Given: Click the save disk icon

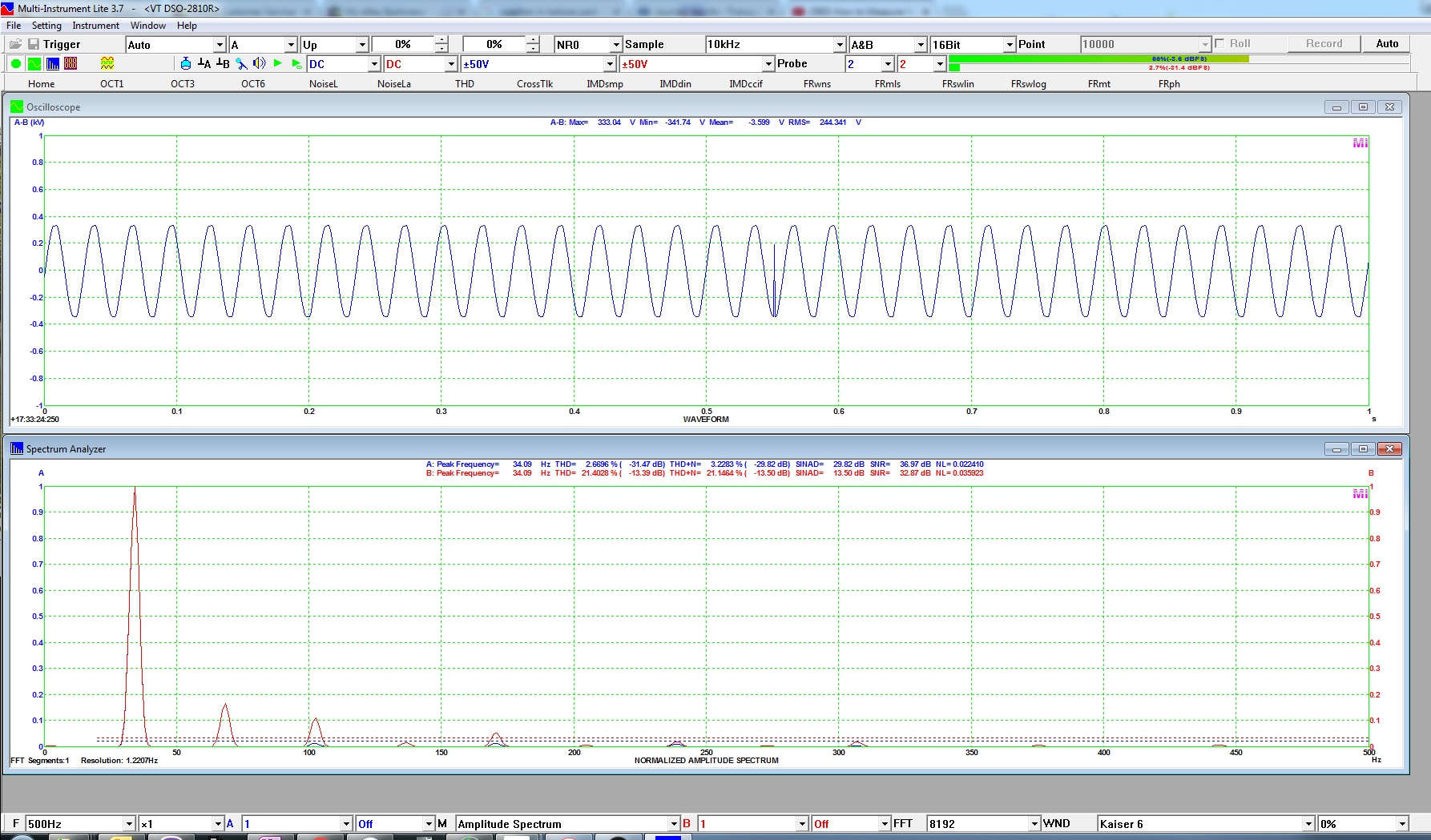Looking at the screenshot, I should click(34, 44).
